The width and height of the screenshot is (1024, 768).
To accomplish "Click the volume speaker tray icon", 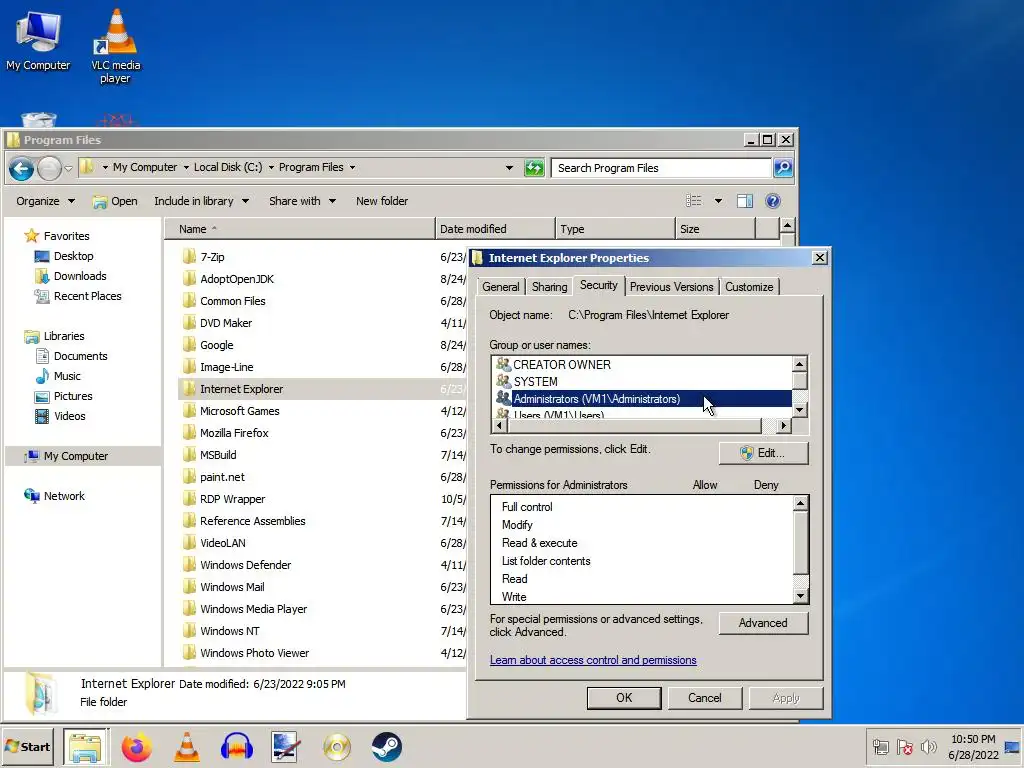I will tap(928, 746).
